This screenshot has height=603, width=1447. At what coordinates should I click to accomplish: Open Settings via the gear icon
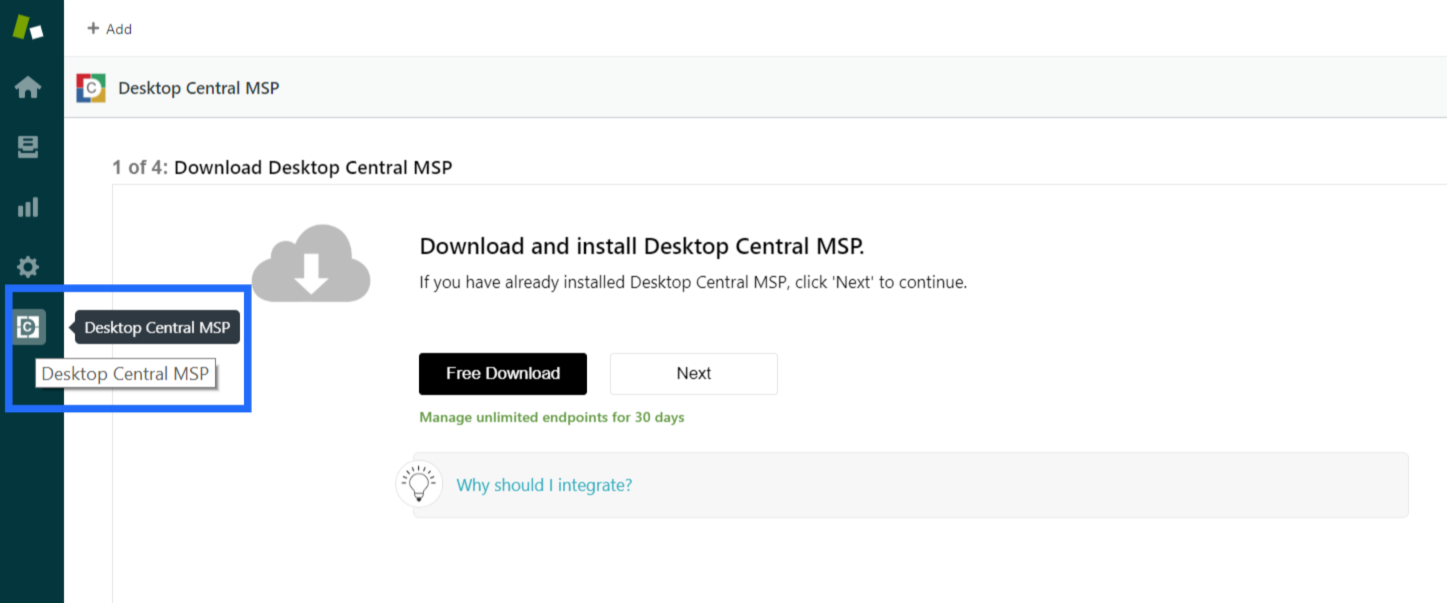[x=29, y=267]
